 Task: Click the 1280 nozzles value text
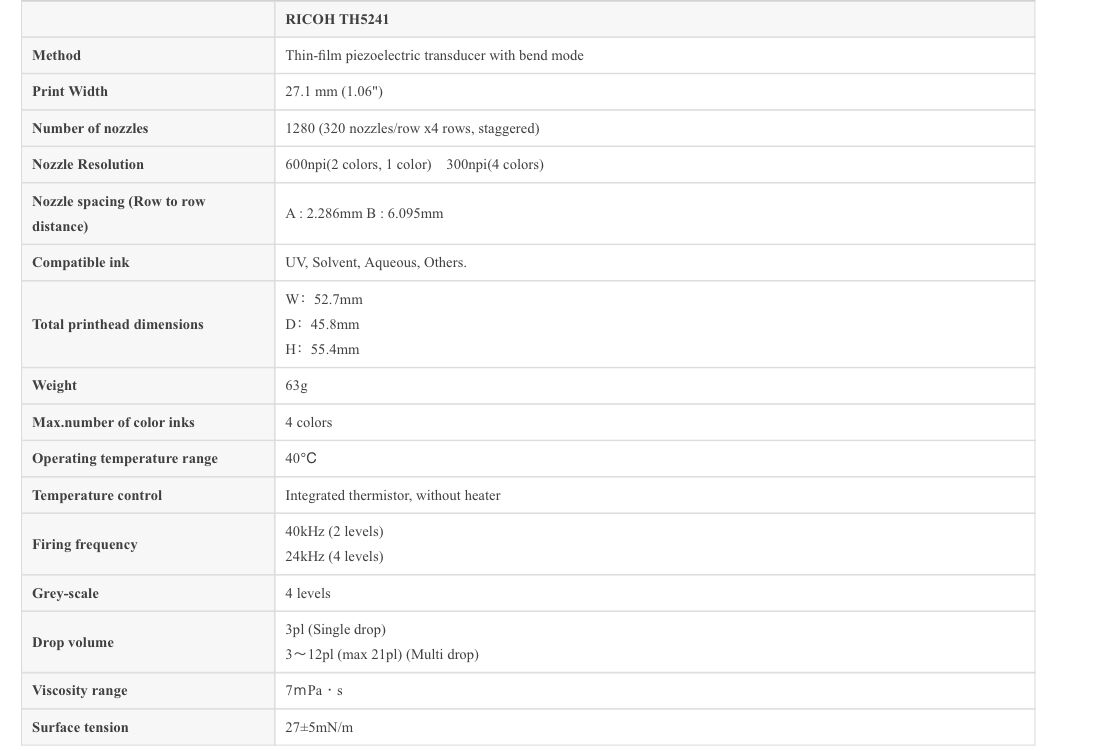[412, 128]
